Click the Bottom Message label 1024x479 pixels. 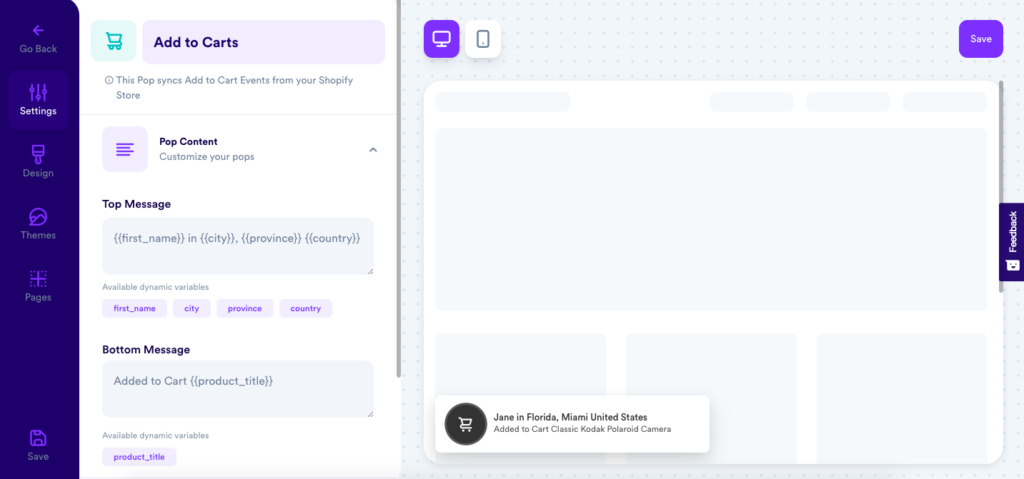click(x=146, y=350)
